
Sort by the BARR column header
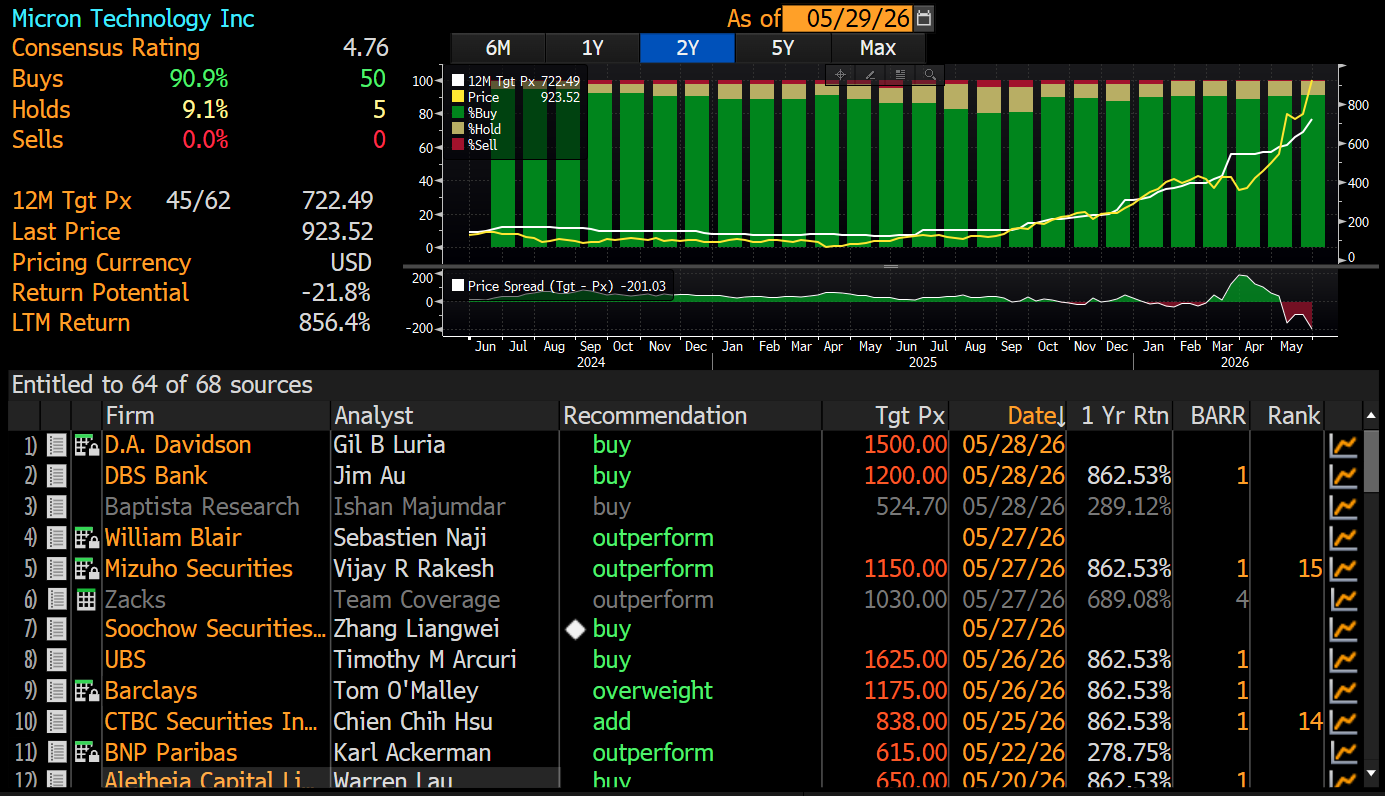[1212, 416]
